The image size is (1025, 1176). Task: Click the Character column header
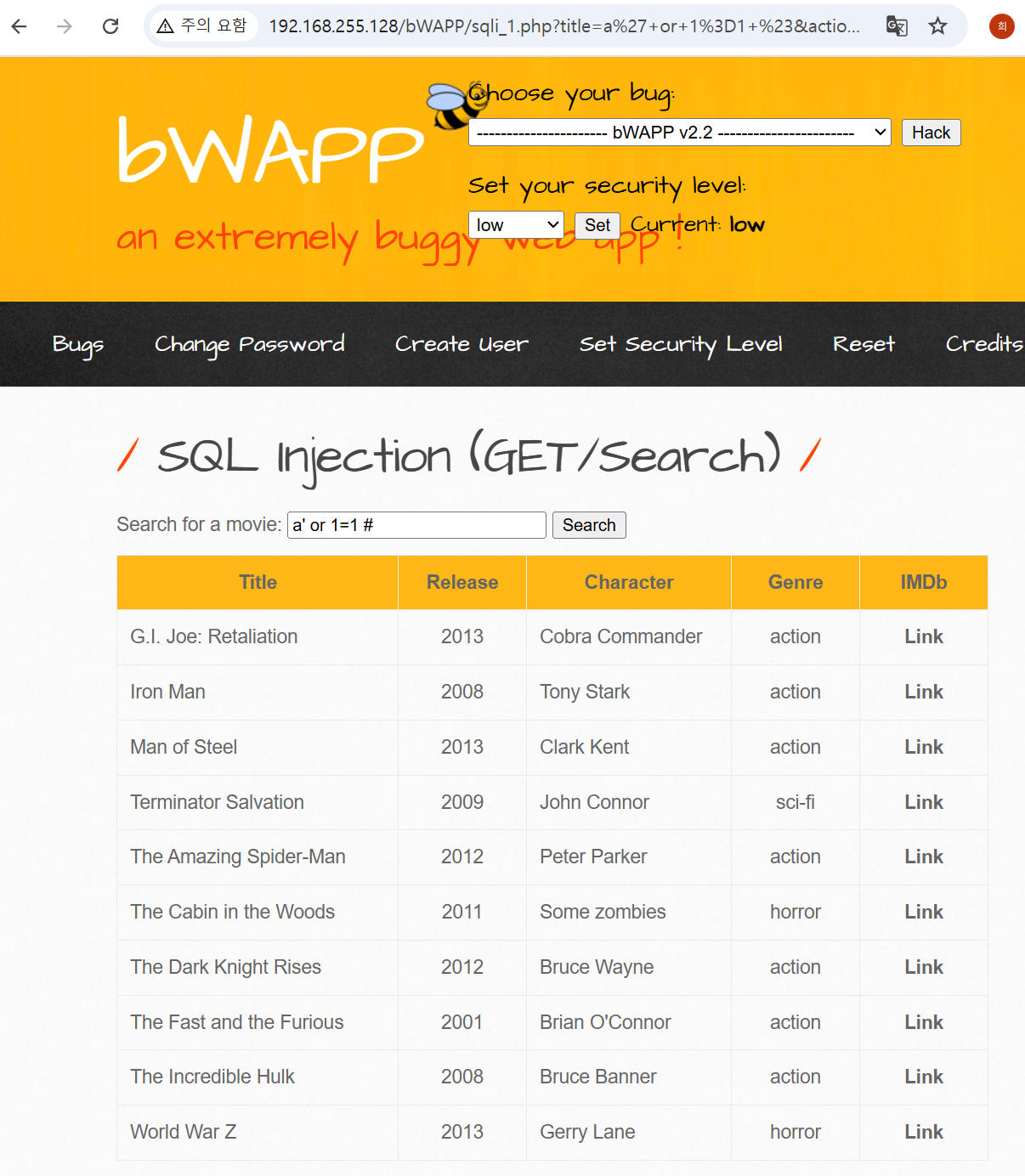pos(629,582)
